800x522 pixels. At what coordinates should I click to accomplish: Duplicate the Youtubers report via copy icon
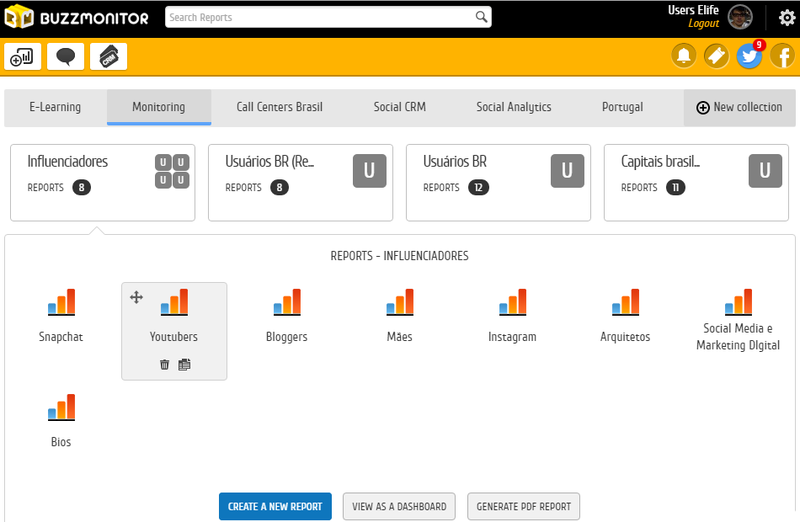(x=184, y=365)
